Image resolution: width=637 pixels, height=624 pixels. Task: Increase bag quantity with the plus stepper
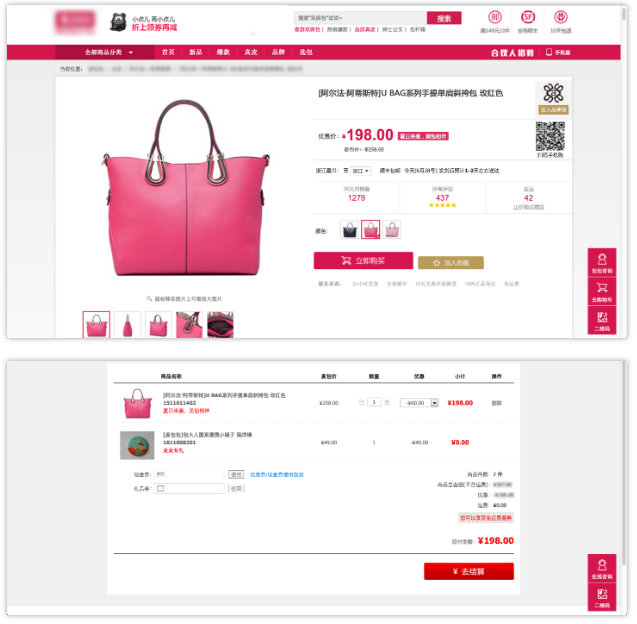388,402
